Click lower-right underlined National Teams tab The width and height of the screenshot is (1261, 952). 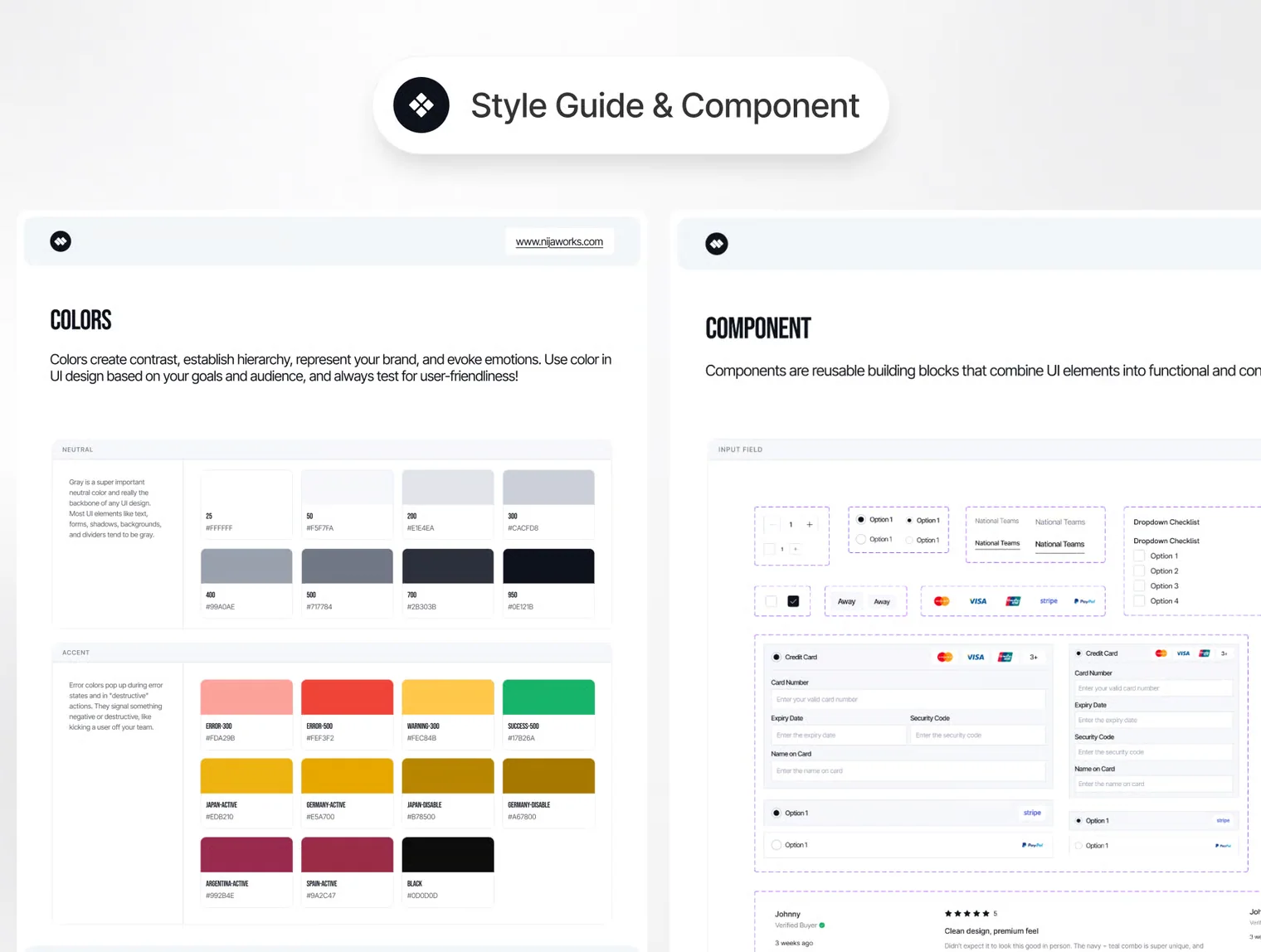pos(1059,544)
